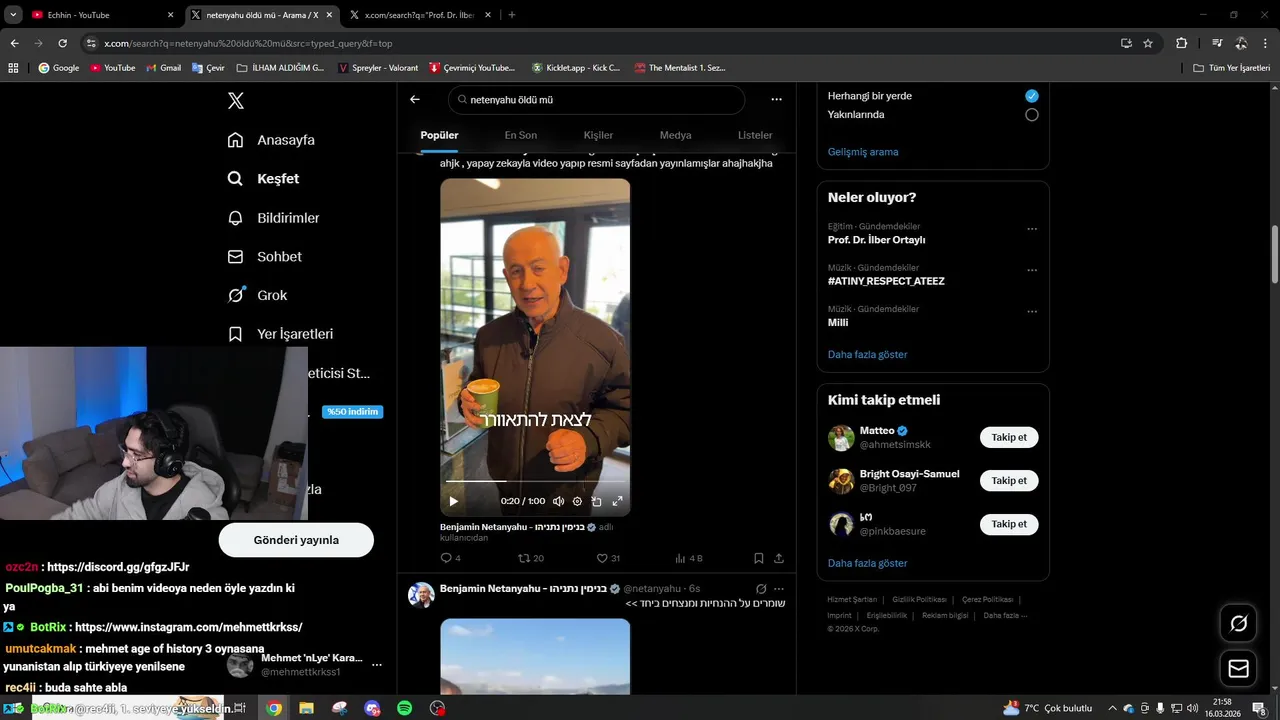1280x720 pixels.
Task: Open the taskbar weather widget
Action: point(1048,708)
